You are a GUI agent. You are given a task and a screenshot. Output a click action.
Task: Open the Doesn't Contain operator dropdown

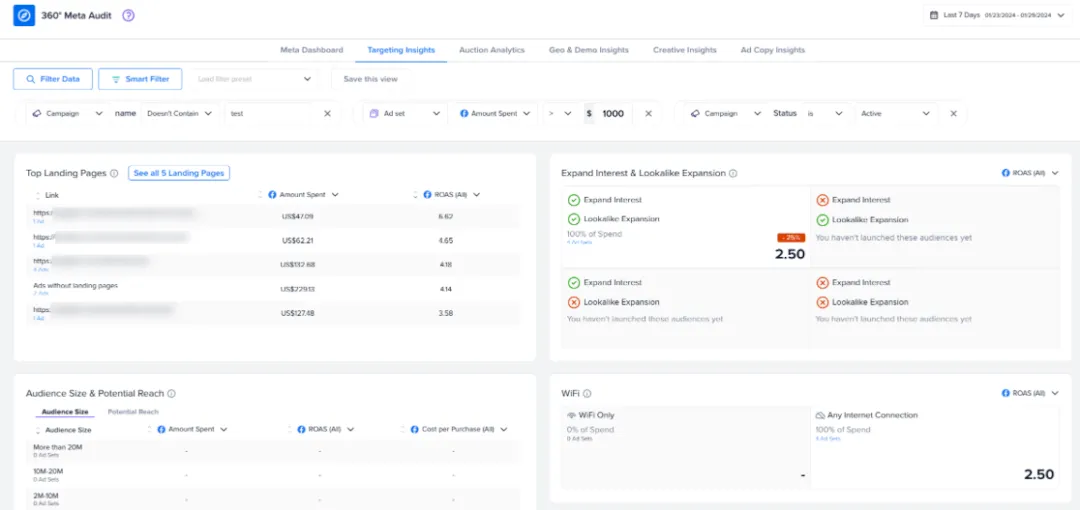pos(180,114)
